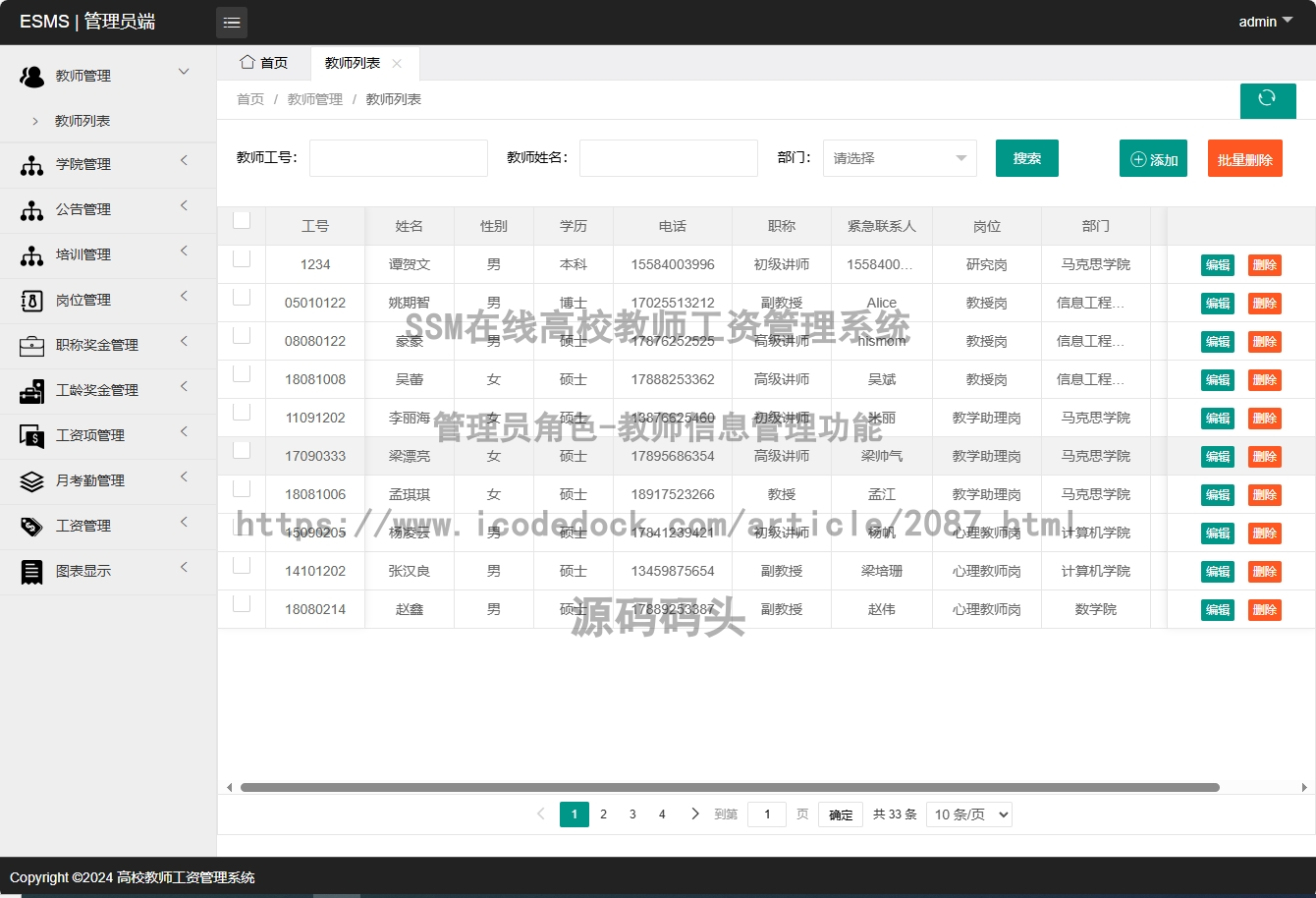Open the 月考勤管理 menu

coord(108,480)
